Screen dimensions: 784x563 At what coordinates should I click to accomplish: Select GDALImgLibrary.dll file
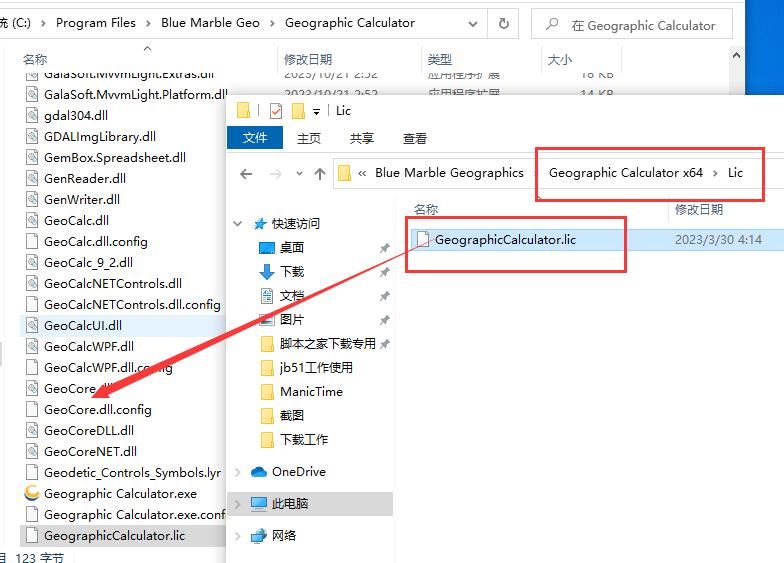pyautogui.click(x=100, y=136)
